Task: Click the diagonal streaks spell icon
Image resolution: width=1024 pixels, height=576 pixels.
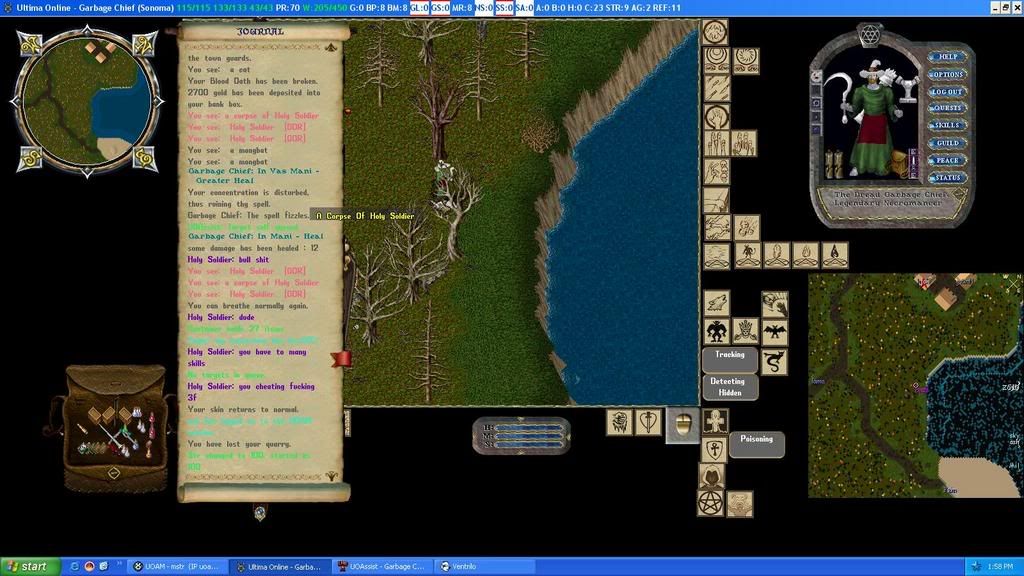Action: pos(716,88)
